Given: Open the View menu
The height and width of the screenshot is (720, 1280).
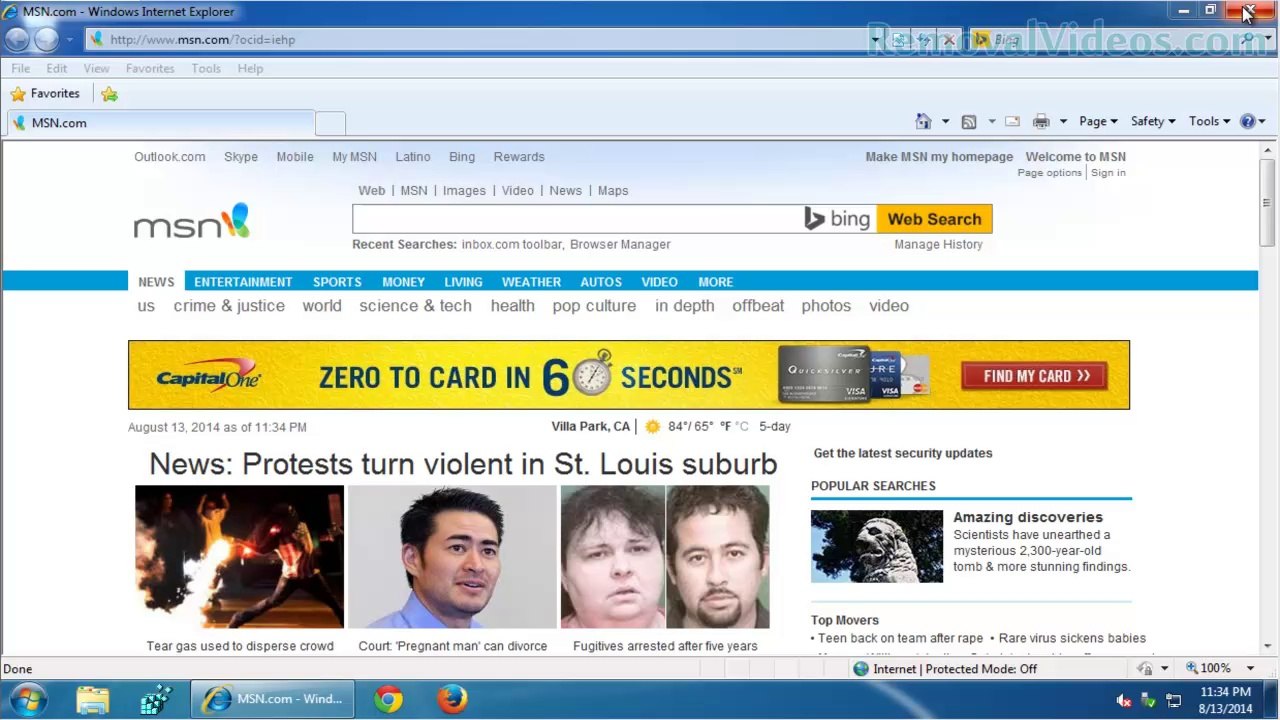Looking at the screenshot, I should tap(96, 69).
